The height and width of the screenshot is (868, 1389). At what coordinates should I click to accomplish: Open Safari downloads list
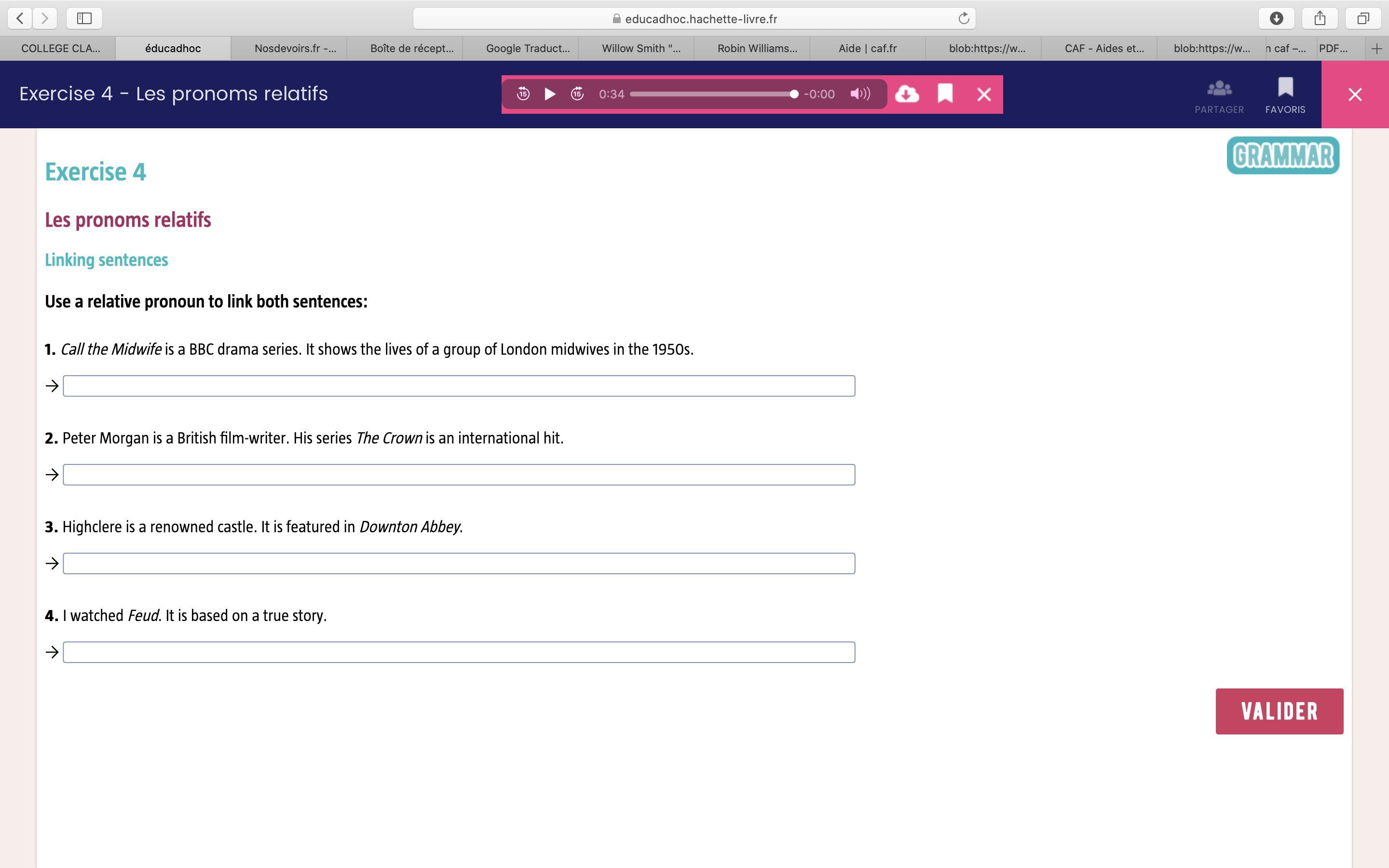tap(1276, 18)
